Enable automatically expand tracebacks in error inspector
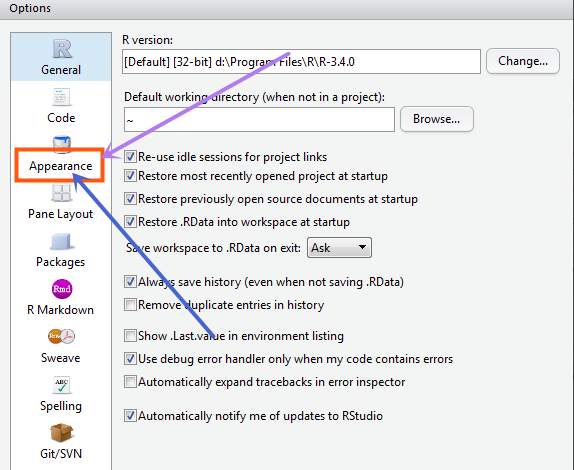This screenshot has width=574, height=470. tap(130, 381)
